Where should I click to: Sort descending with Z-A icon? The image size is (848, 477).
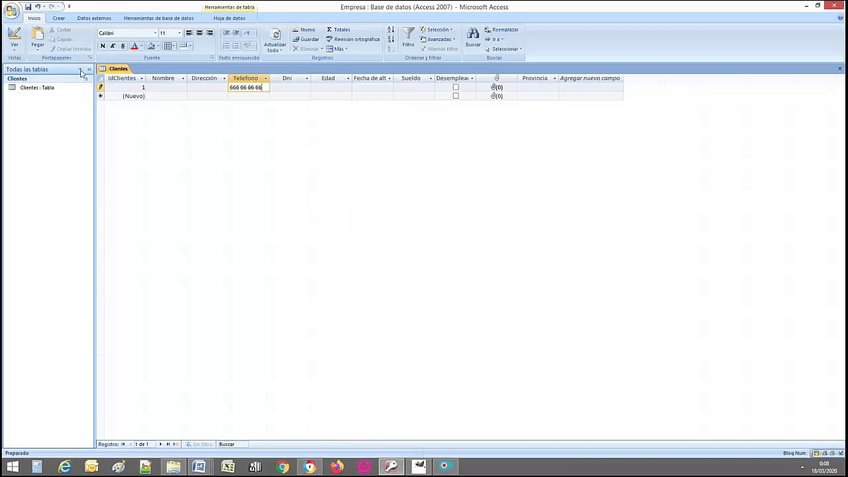pyautogui.click(x=391, y=39)
